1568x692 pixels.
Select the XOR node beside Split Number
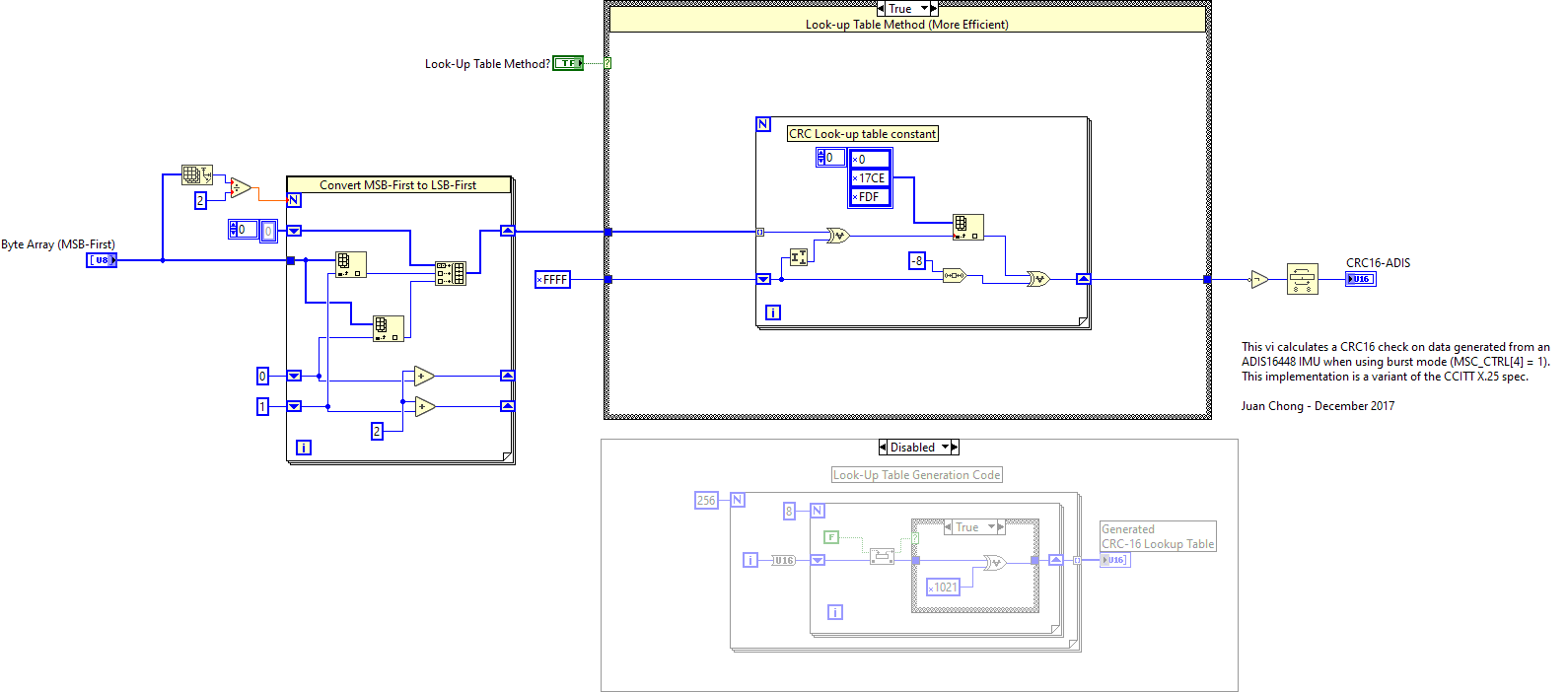pos(837,236)
